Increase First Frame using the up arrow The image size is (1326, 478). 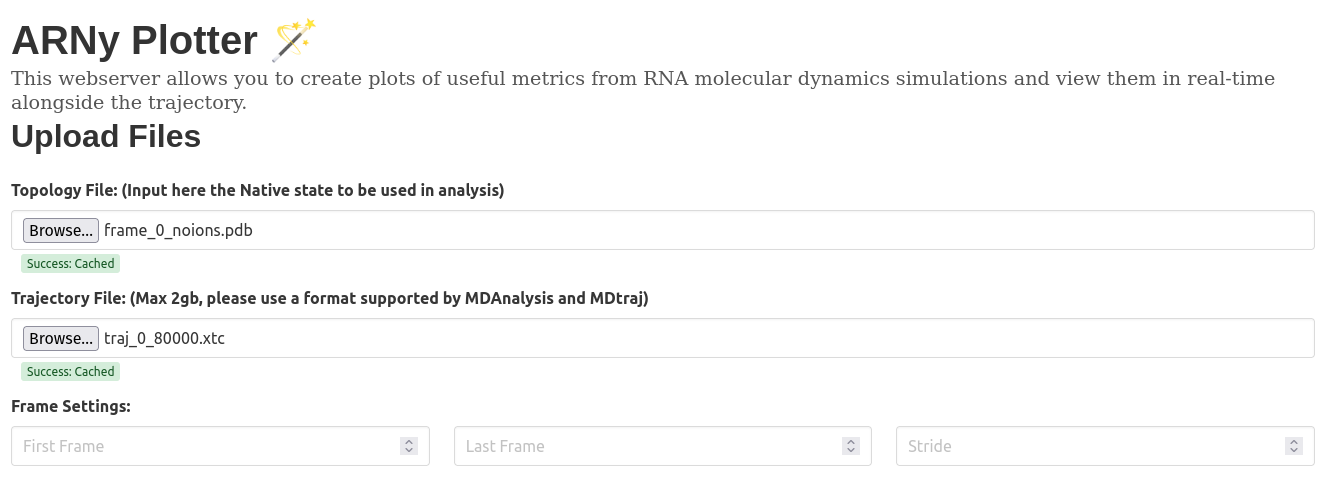(x=408, y=442)
